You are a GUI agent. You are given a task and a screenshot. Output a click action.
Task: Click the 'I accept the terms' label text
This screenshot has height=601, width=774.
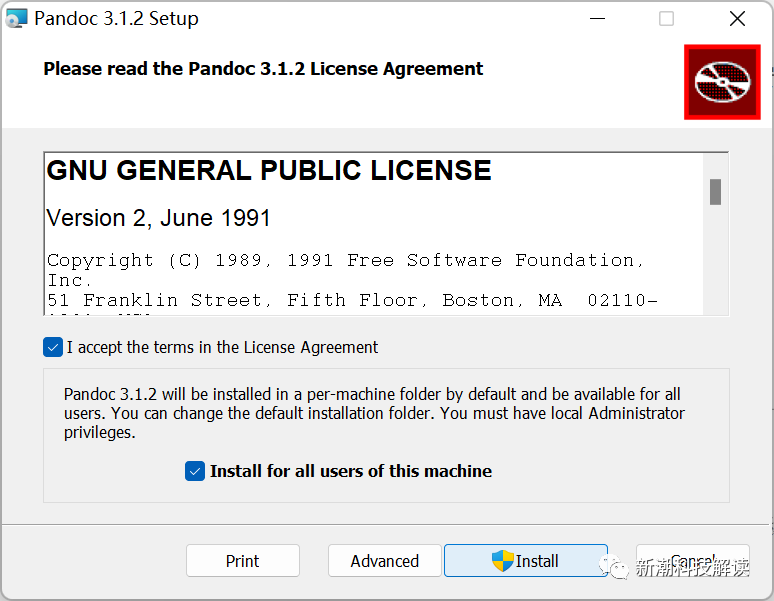click(x=222, y=347)
